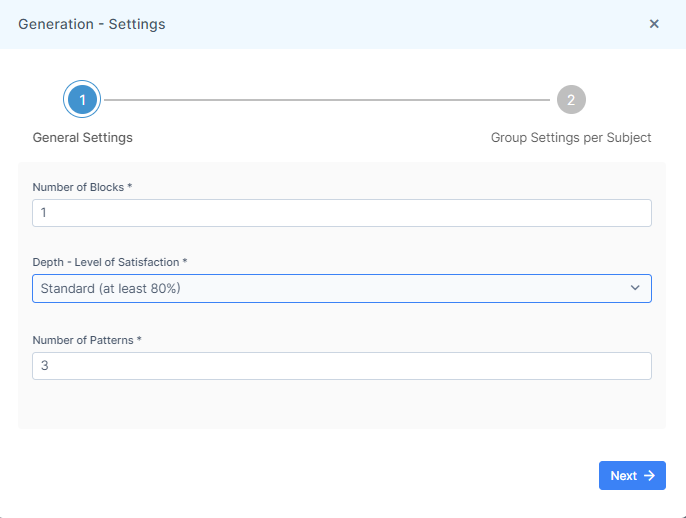
Task: Click the 'Number of Blocks *' label
Action: pos(82,187)
